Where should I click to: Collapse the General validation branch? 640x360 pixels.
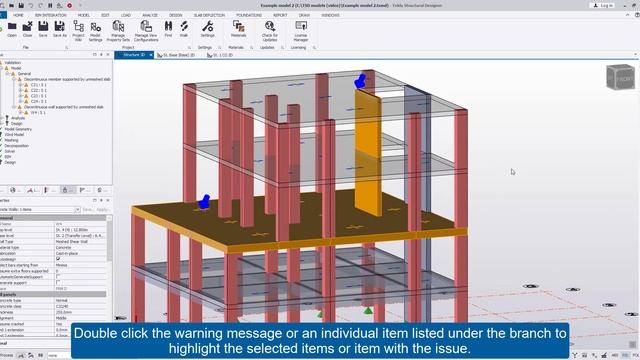(x=7, y=74)
